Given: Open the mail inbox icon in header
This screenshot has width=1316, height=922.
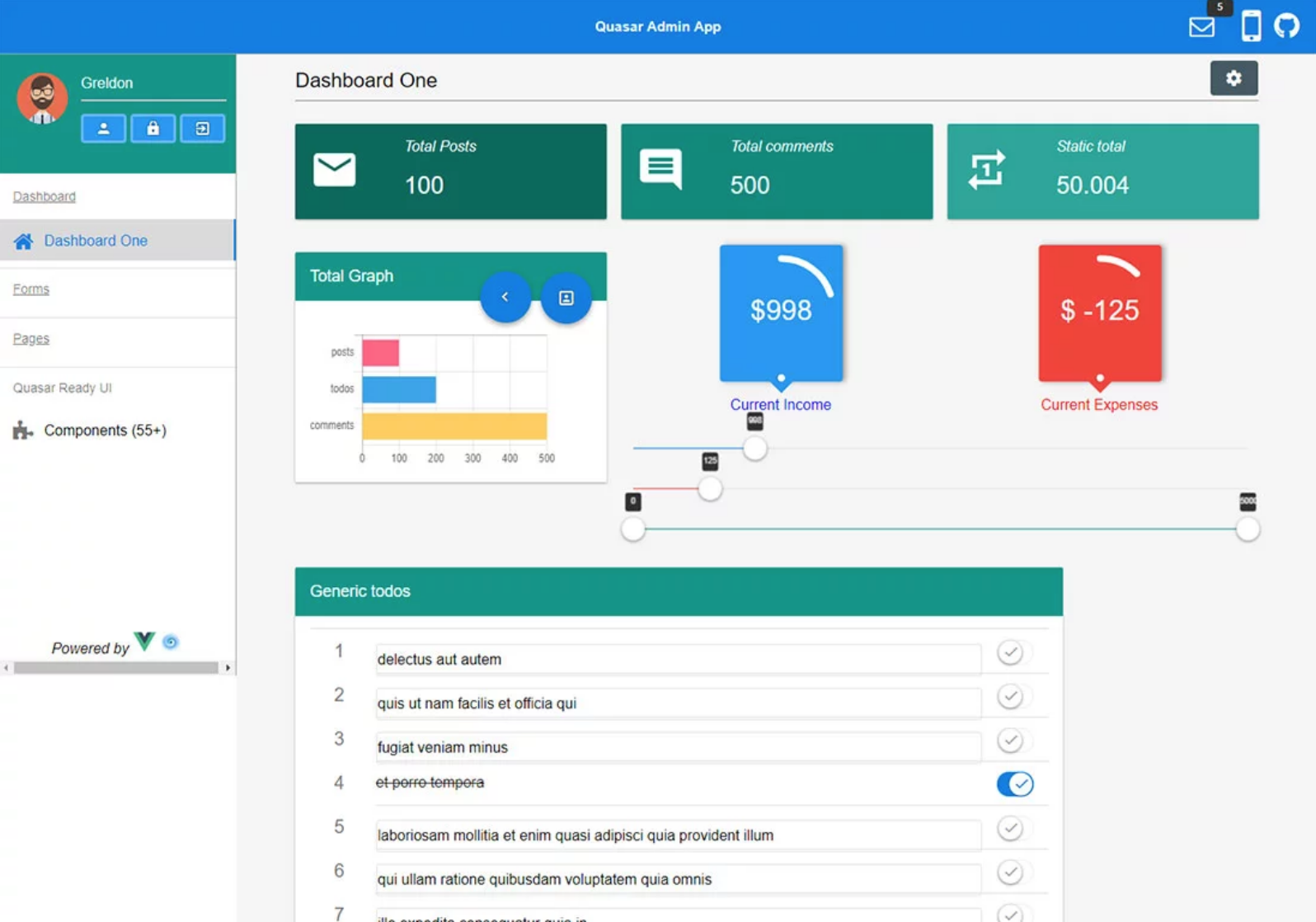Looking at the screenshot, I should pos(1201,27).
